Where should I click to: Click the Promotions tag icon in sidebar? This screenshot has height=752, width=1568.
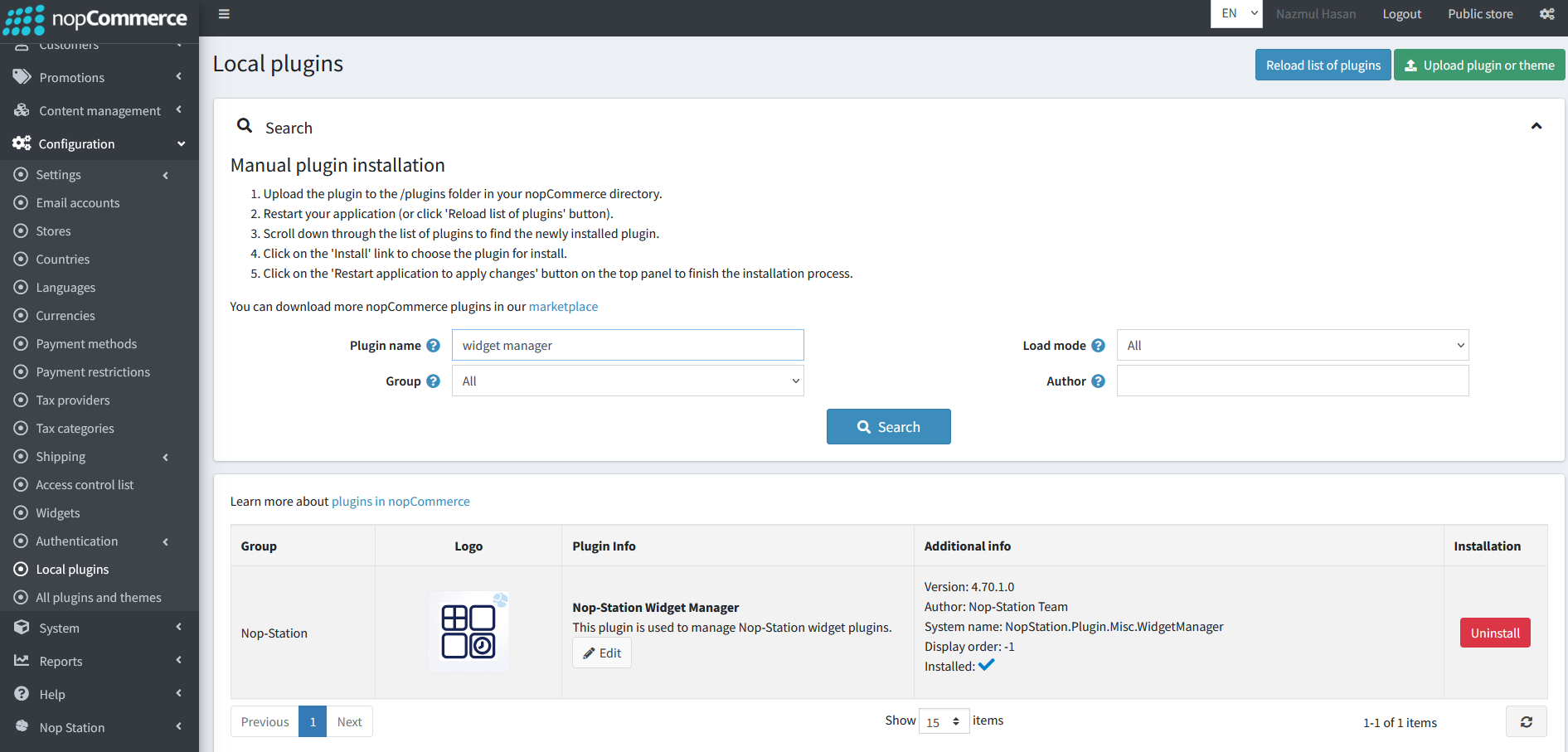coord(22,77)
